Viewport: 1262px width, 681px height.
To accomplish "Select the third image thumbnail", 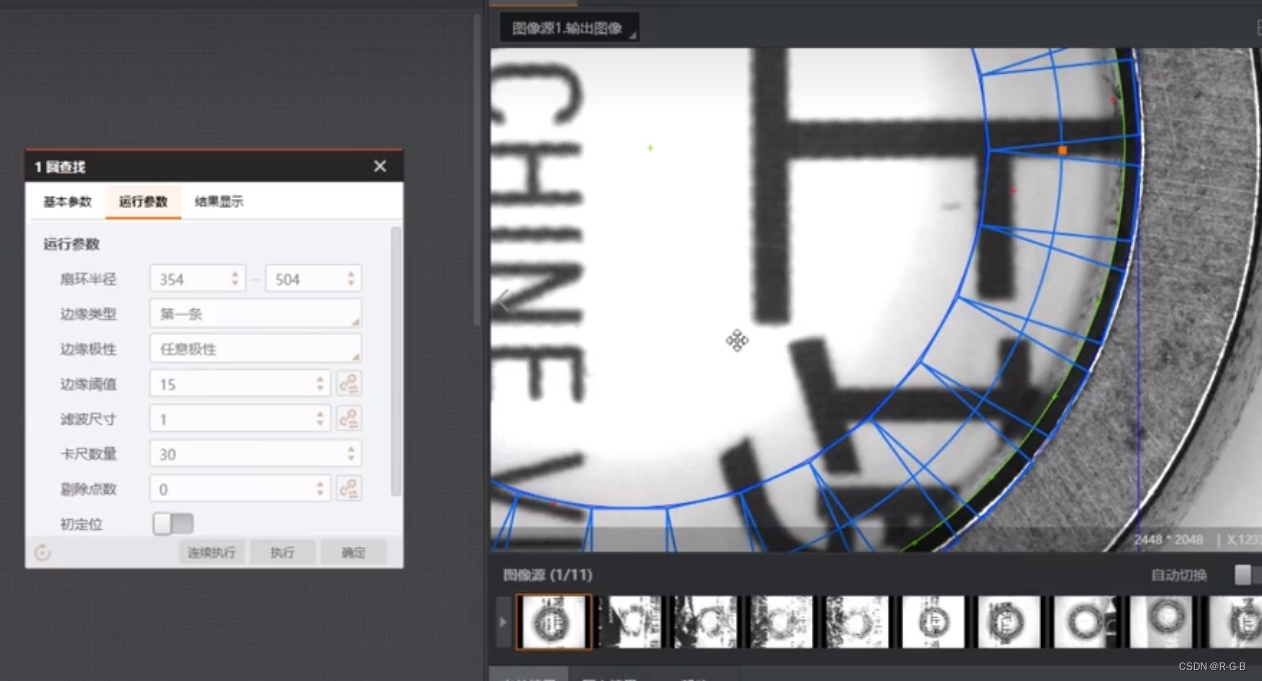I will [705, 622].
